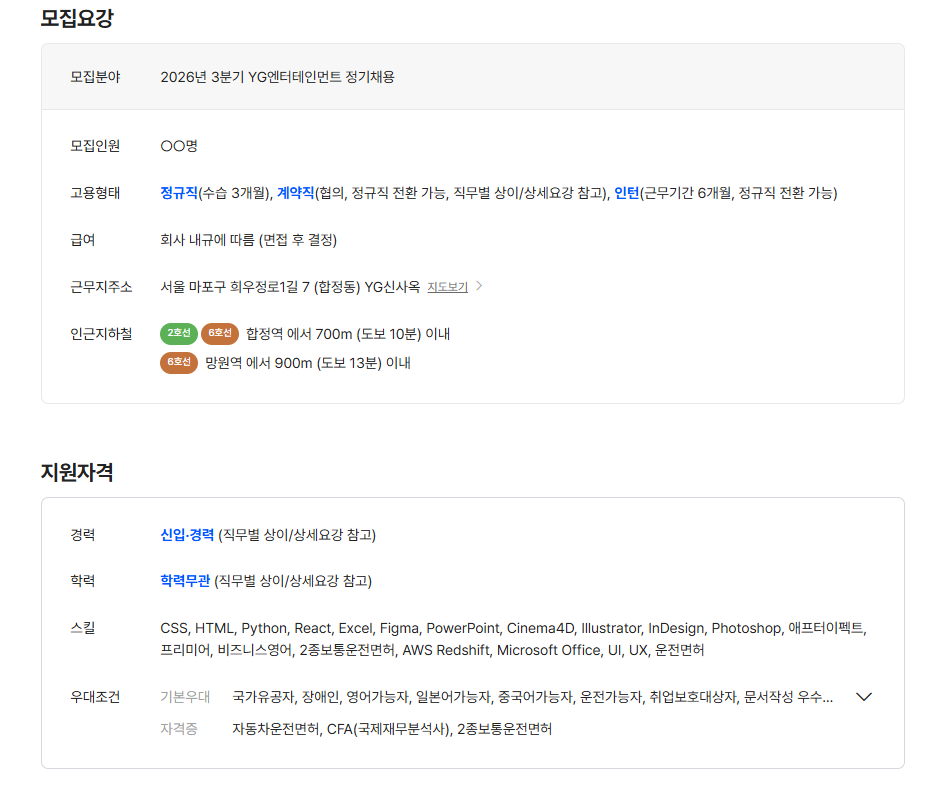Click the 우대조건 label

click(95, 697)
